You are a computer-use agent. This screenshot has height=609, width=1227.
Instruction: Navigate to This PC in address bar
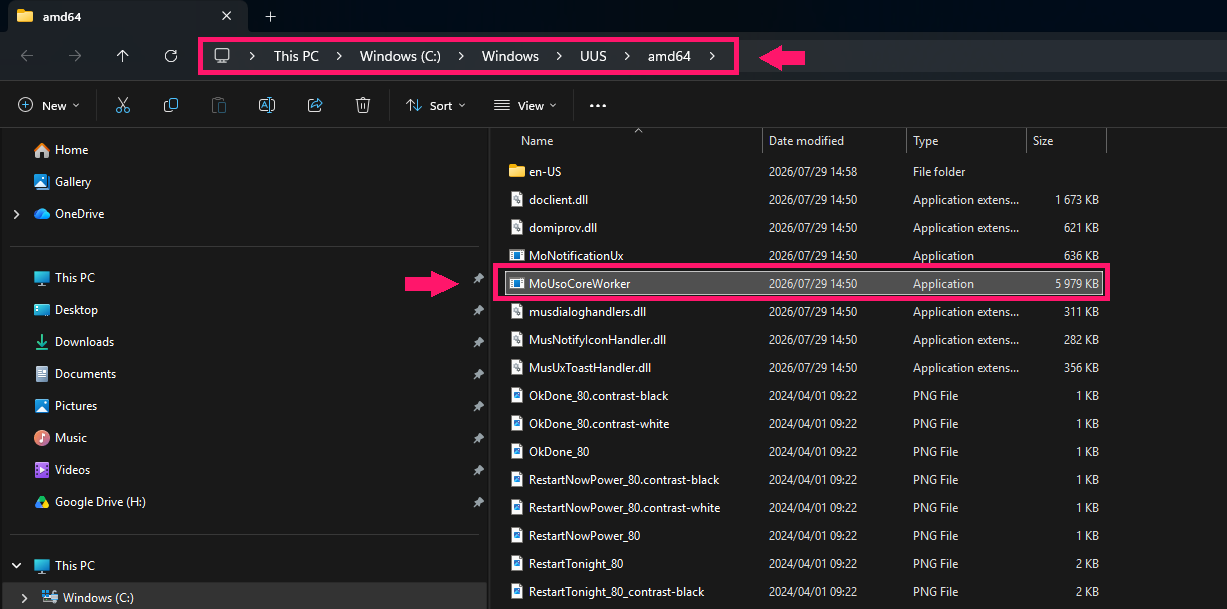point(296,56)
